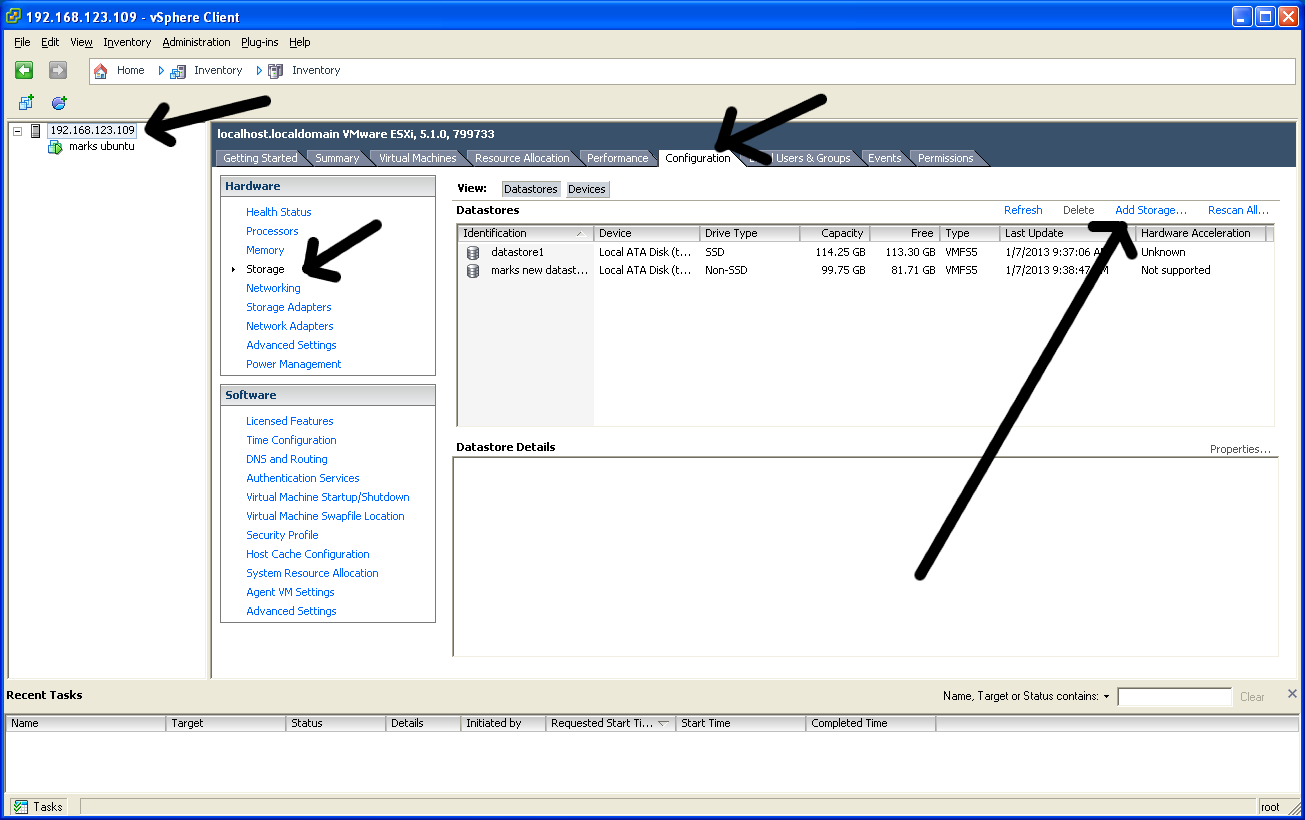Open datastore Properties link
This screenshot has height=820, width=1305.
click(1240, 449)
